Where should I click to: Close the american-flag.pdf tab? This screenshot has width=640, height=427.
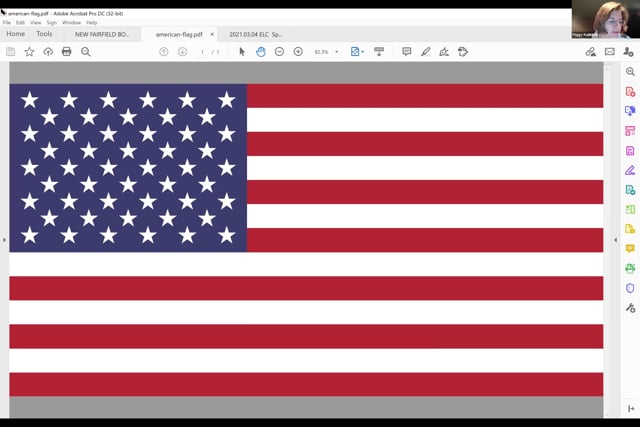click(x=212, y=34)
